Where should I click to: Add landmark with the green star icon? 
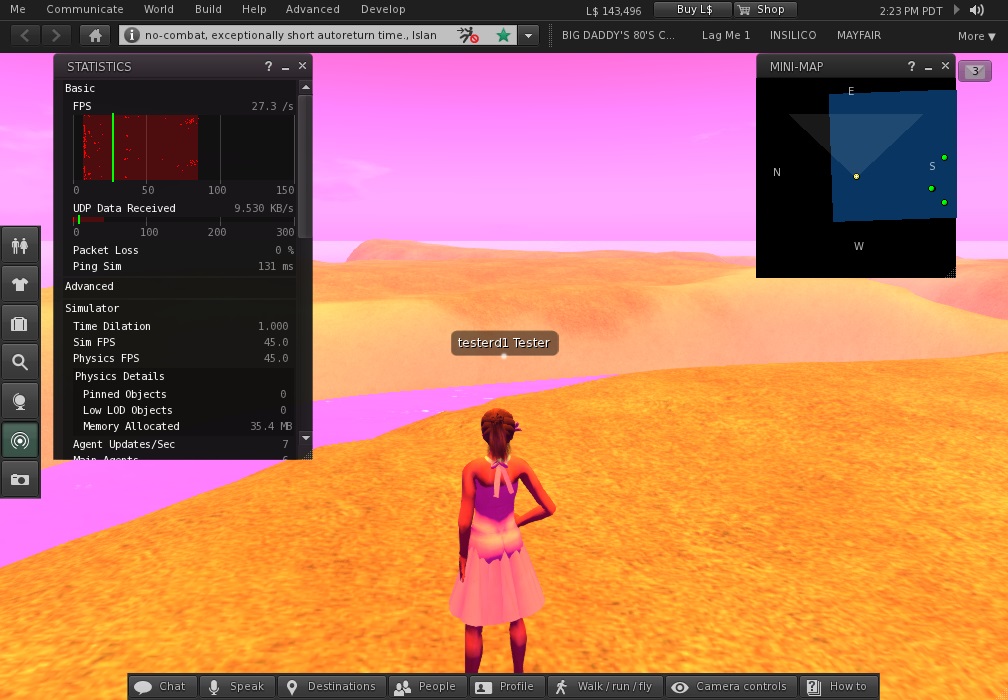503,35
